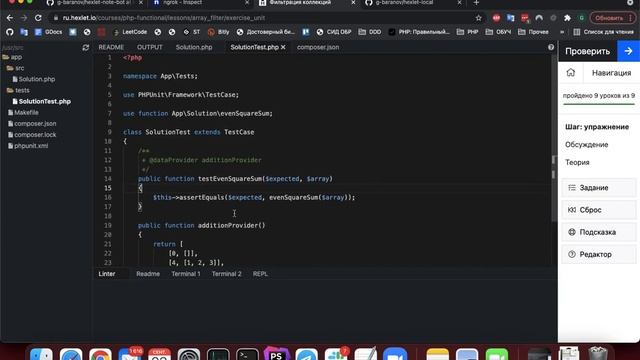Viewport: 640px width, 360px height.
Task: Click the translate extension icon in the toolbar
Action: (511, 18)
